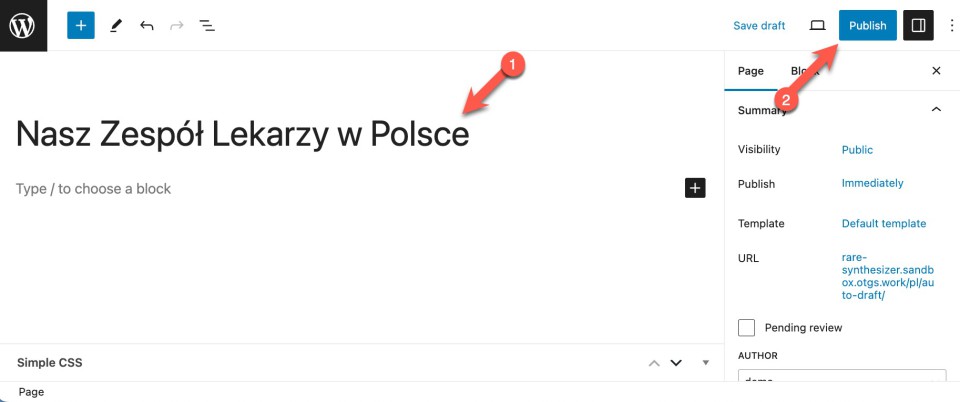Click the Save draft link

coord(759,25)
